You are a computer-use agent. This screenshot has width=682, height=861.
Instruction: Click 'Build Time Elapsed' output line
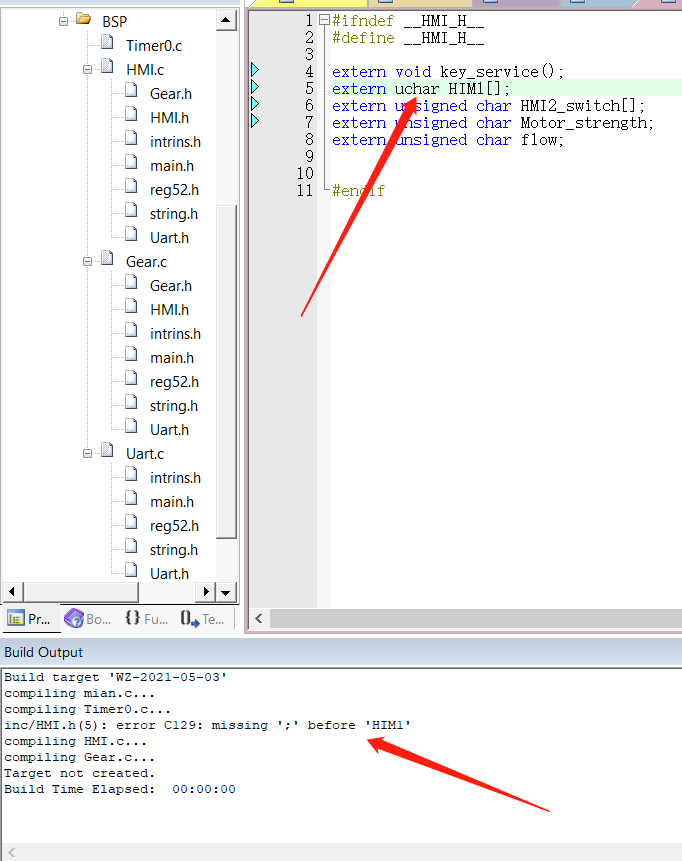[120, 789]
